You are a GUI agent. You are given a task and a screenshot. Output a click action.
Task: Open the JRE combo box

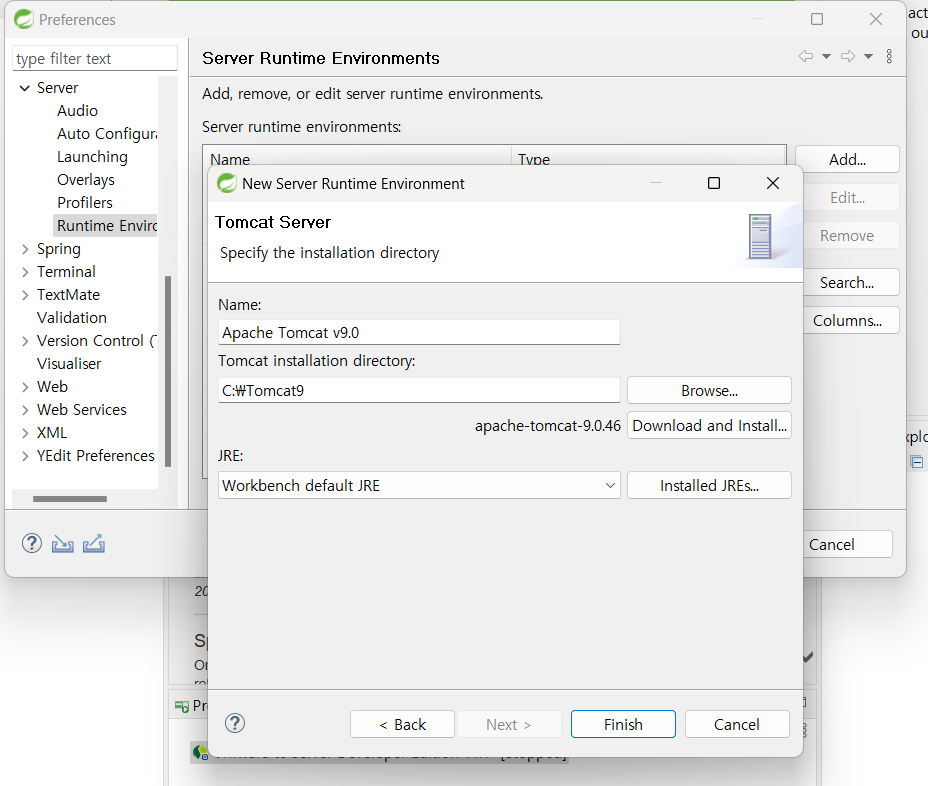pyautogui.click(x=419, y=485)
